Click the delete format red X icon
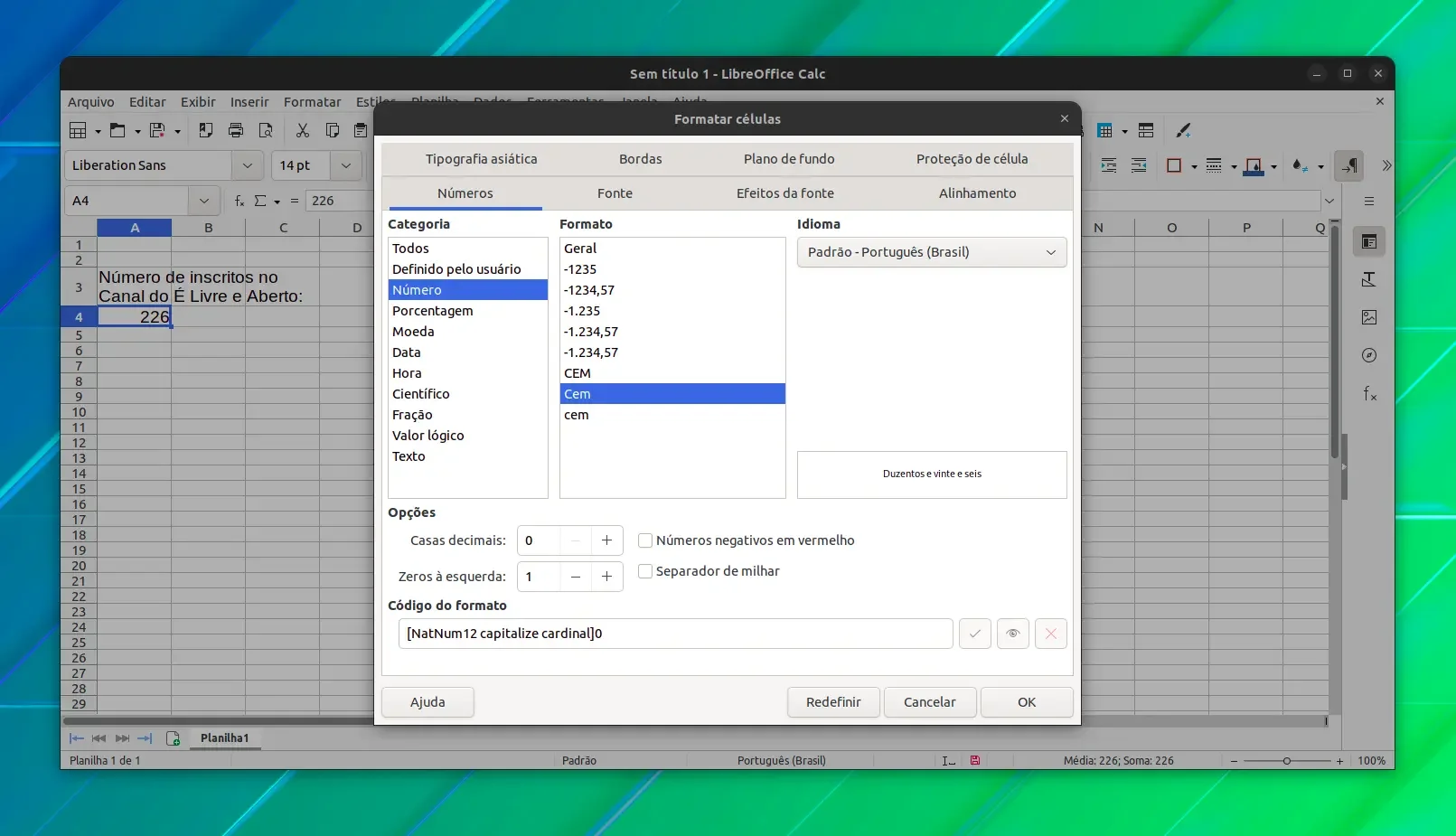1456x836 pixels. [x=1050, y=634]
